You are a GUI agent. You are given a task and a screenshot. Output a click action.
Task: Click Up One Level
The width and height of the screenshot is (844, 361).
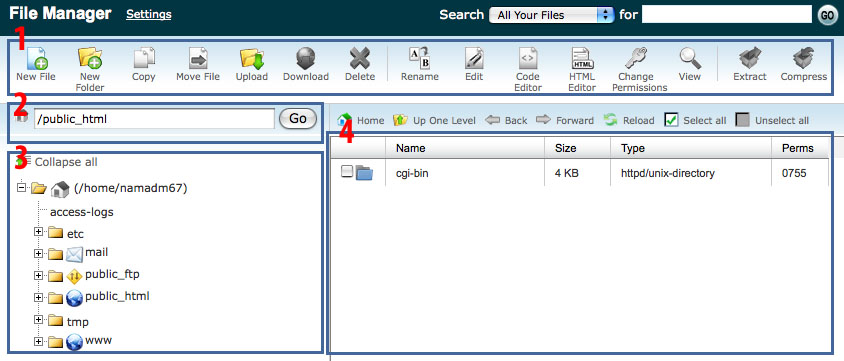pos(434,120)
